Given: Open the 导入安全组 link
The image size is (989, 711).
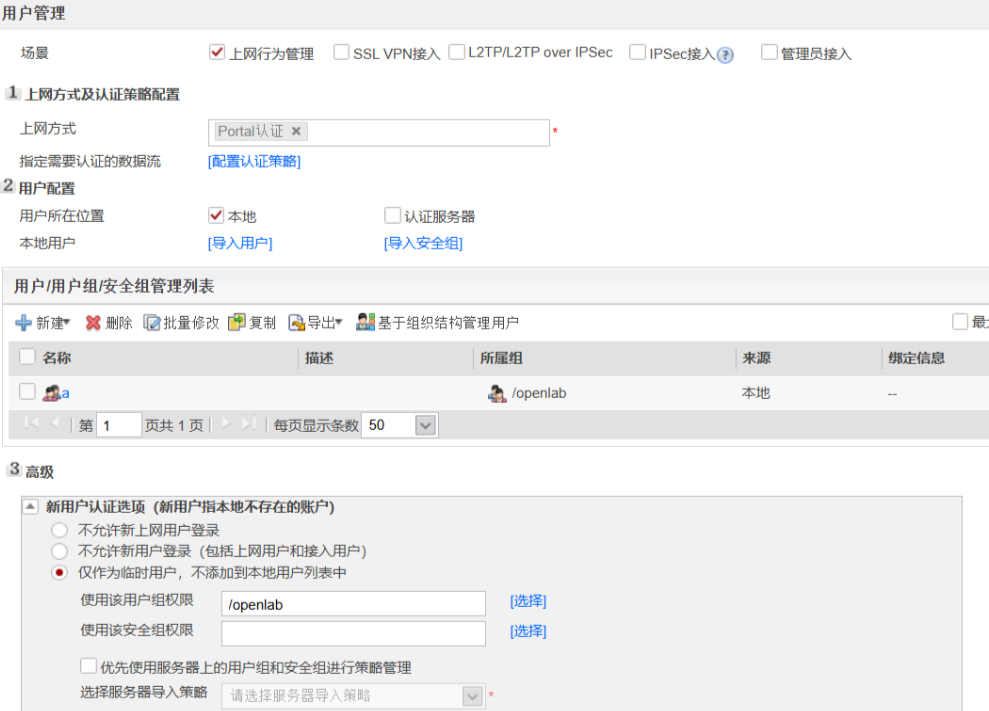Looking at the screenshot, I should tap(423, 244).
